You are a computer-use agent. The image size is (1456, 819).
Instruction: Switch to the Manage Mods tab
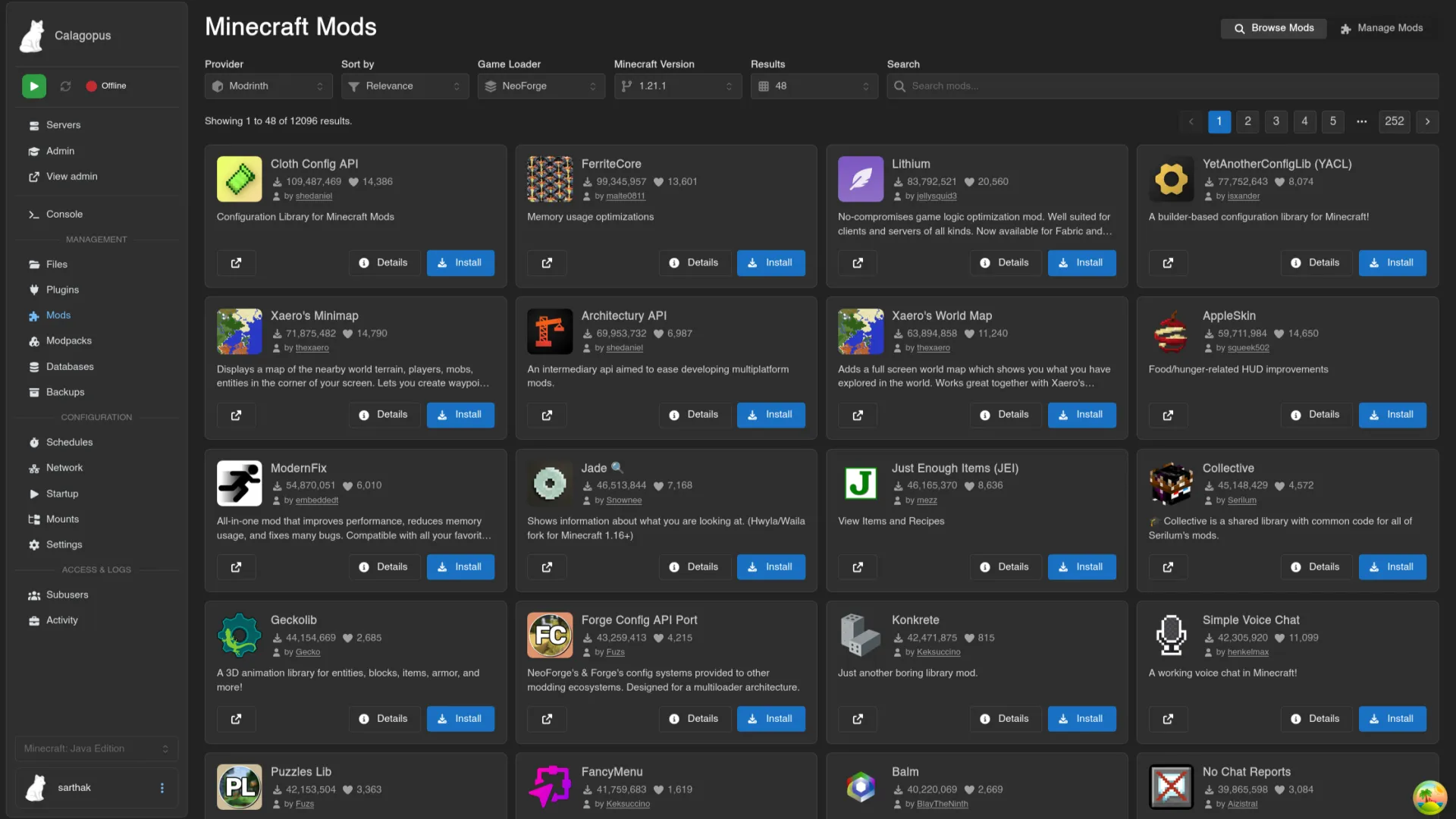tap(1382, 28)
